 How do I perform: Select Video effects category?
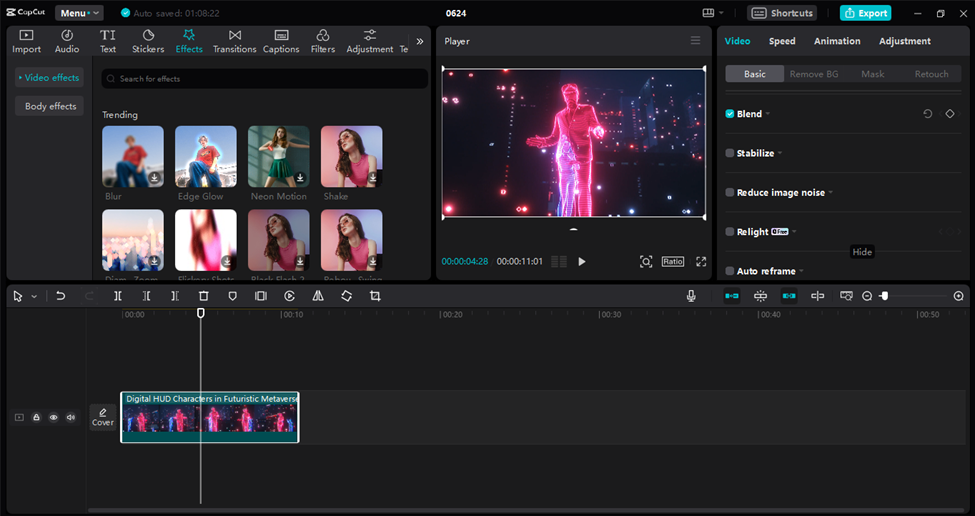pos(49,77)
